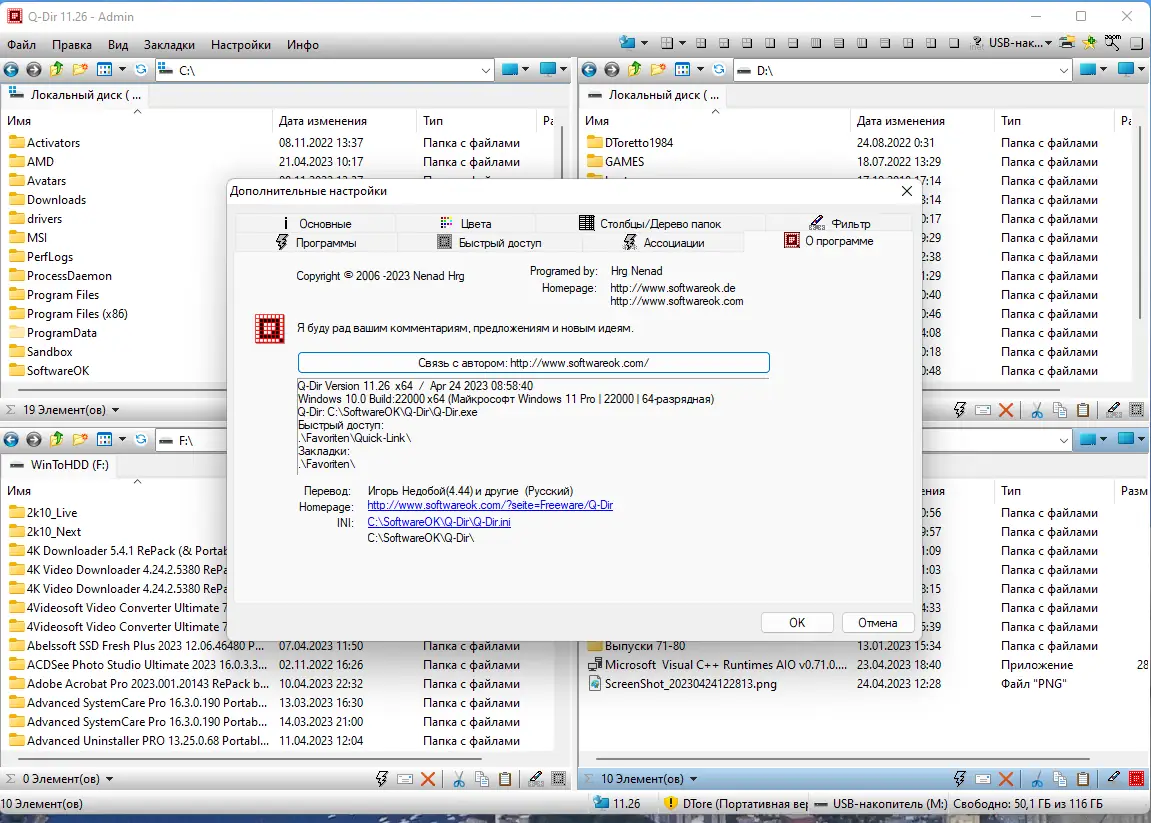Open the Столбцы/Дерево папок tab

pos(650,223)
